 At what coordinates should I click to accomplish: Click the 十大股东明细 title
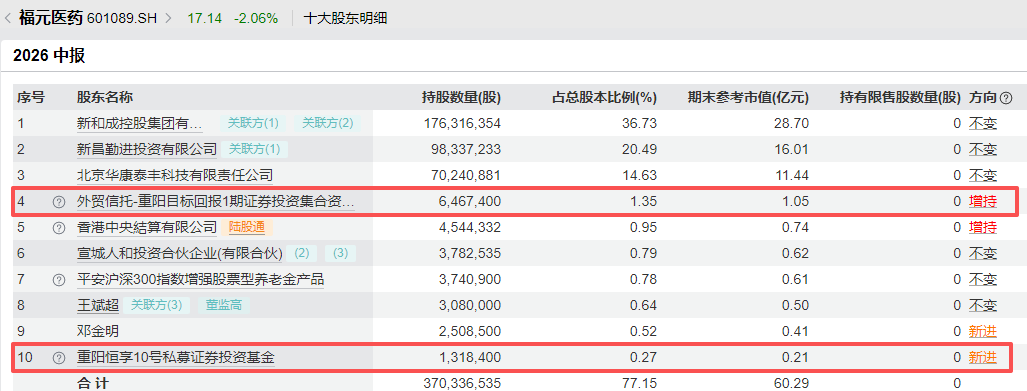tap(346, 18)
